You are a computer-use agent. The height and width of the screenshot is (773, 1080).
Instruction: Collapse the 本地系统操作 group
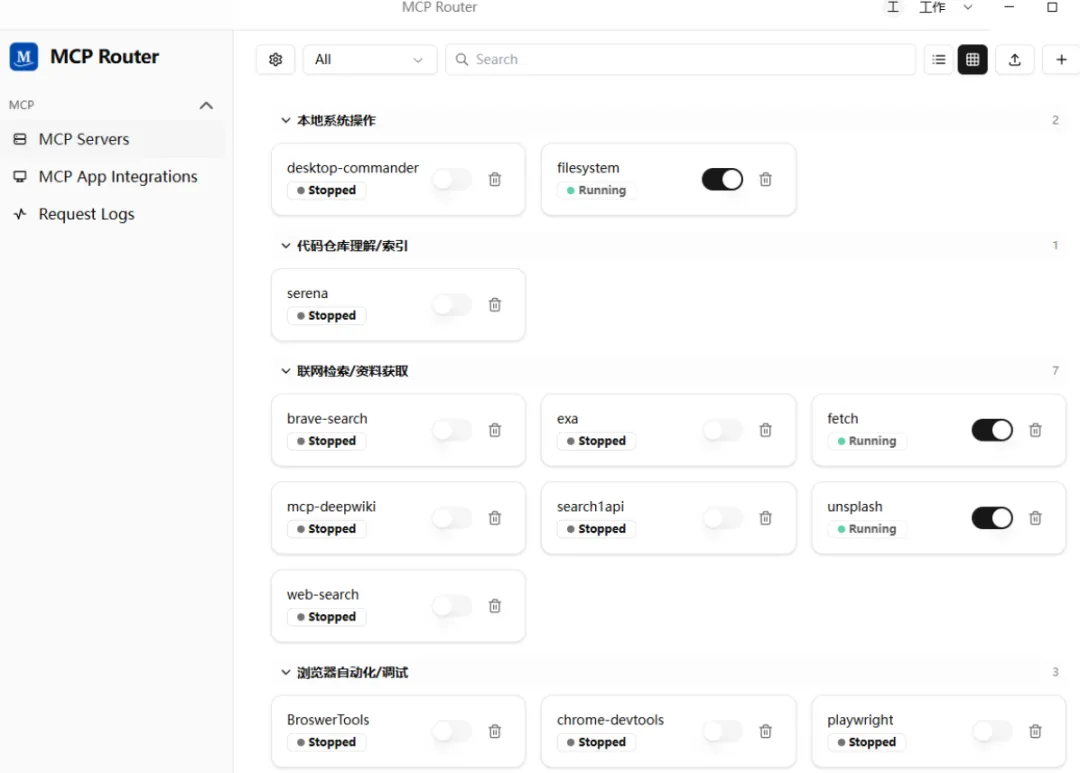(x=285, y=121)
